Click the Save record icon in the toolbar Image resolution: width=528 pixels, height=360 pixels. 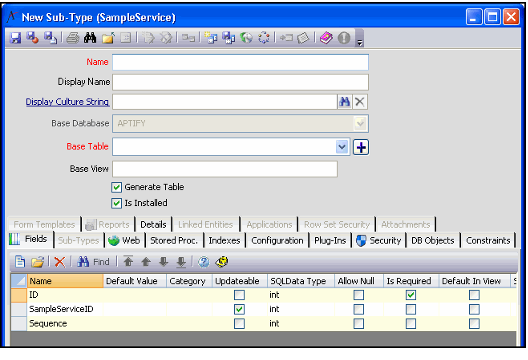[15, 38]
